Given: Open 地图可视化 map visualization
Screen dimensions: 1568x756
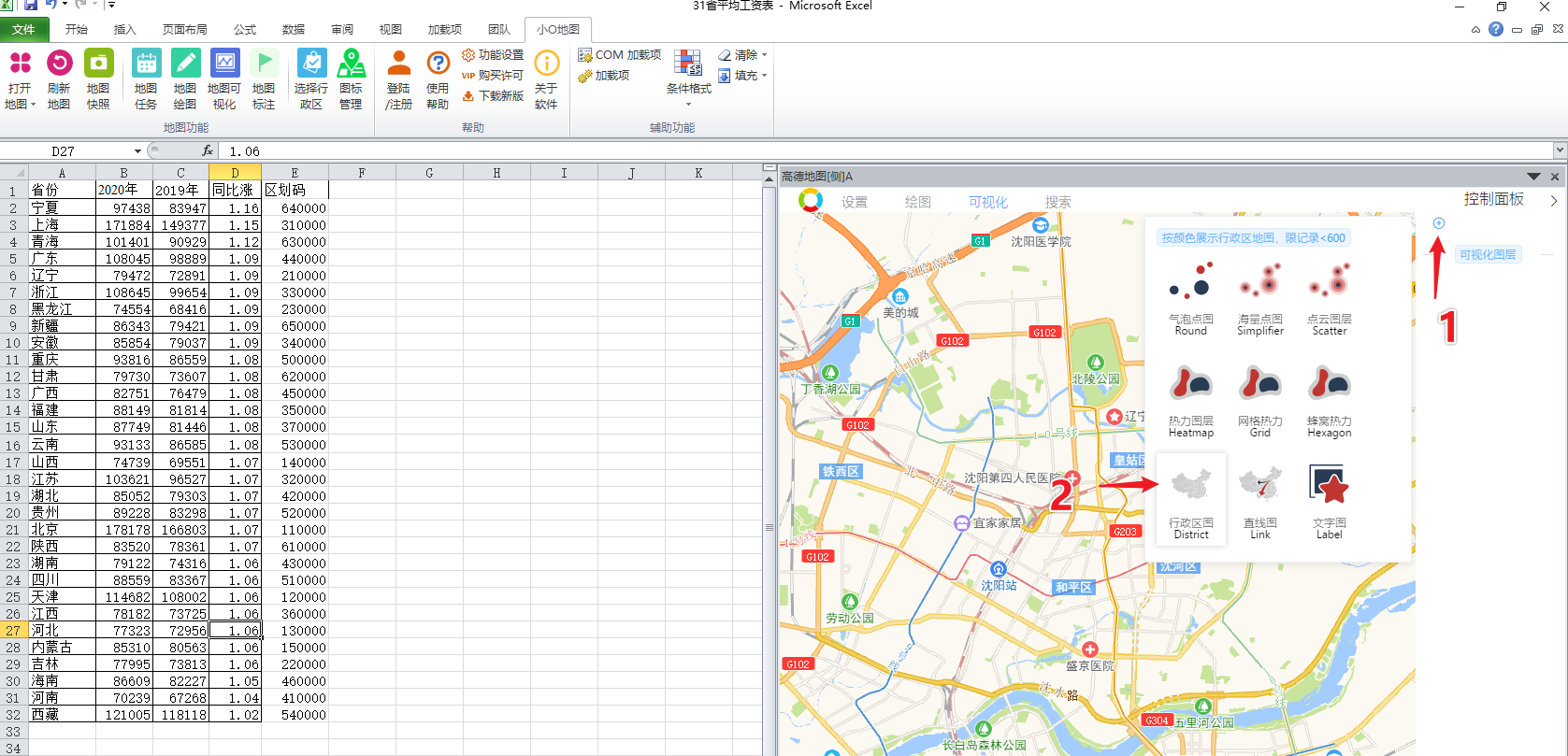Looking at the screenshot, I should 224,80.
